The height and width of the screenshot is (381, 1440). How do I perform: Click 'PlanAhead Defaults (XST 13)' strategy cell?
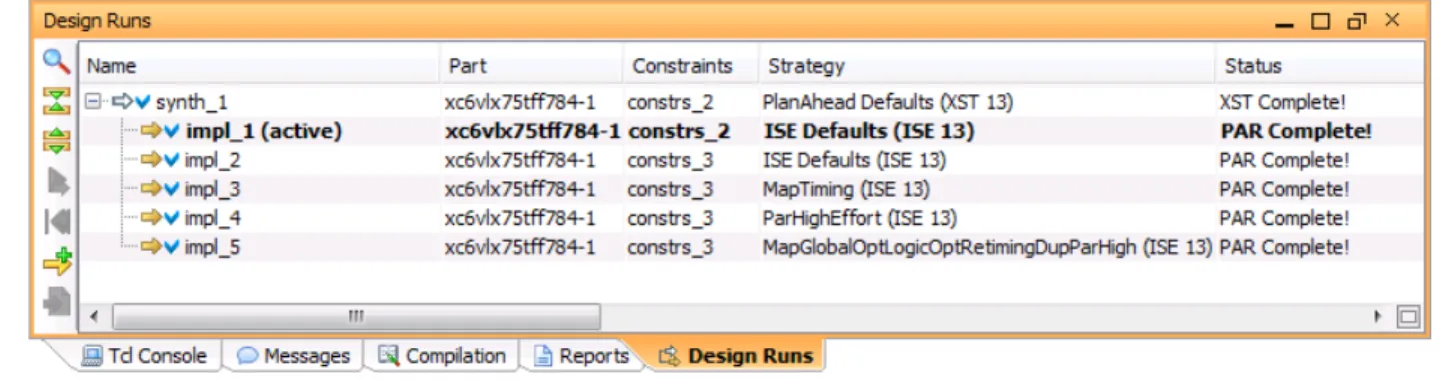(x=888, y=102)
